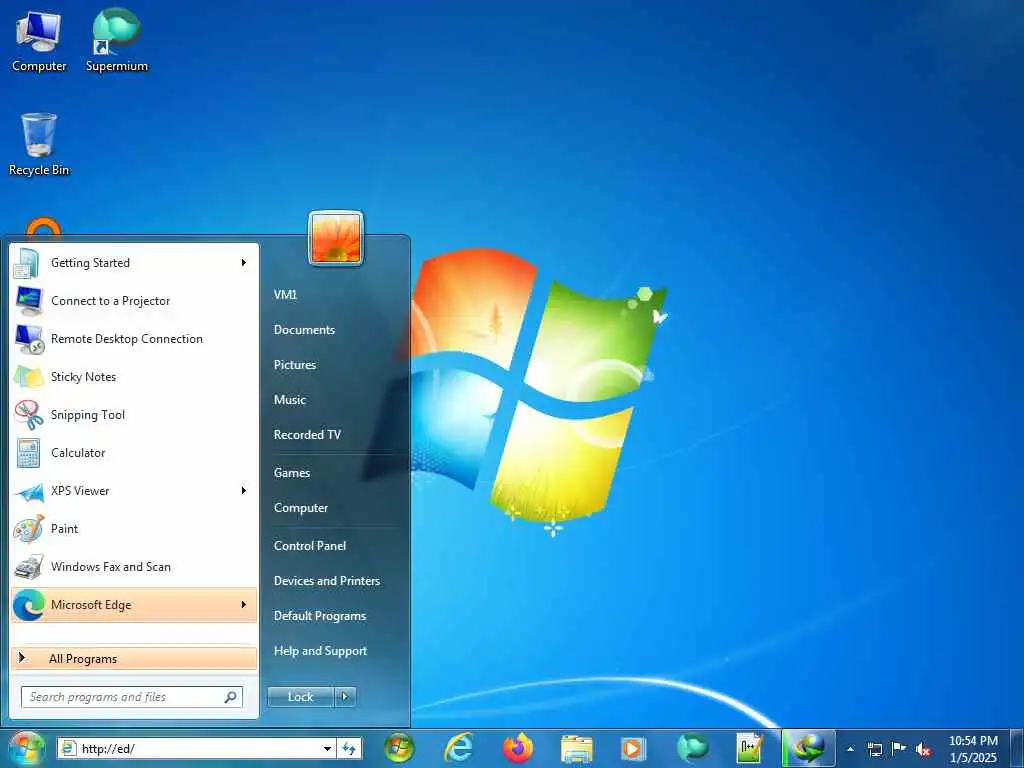This screenshot has height=768, width=1024.
Task: Open Games from Start menu
Action: [292, 473]
